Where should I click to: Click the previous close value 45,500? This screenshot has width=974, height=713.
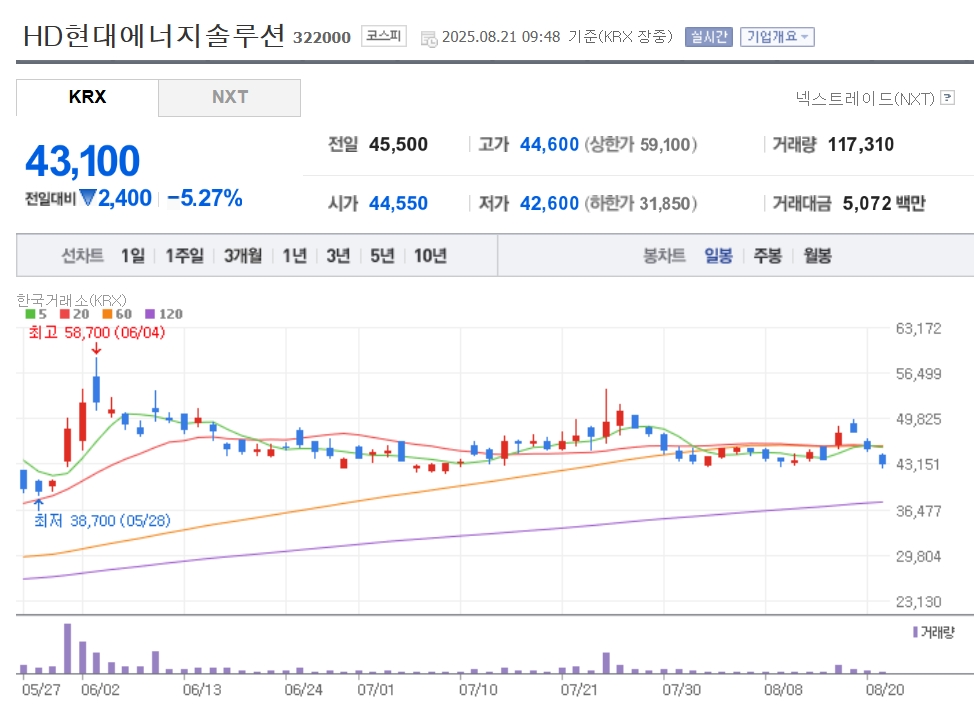click(398, 144)
